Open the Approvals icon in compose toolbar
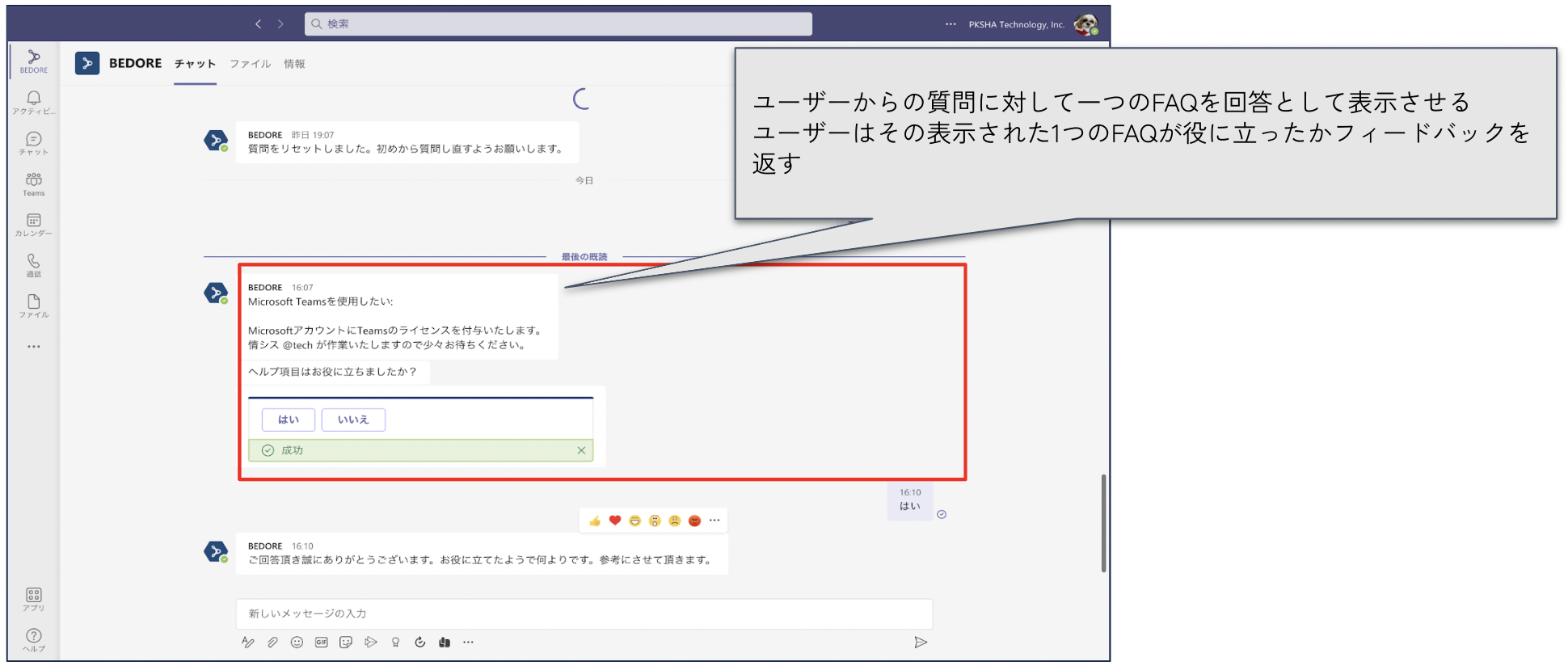1568x666 pixels. pos(420,643)
